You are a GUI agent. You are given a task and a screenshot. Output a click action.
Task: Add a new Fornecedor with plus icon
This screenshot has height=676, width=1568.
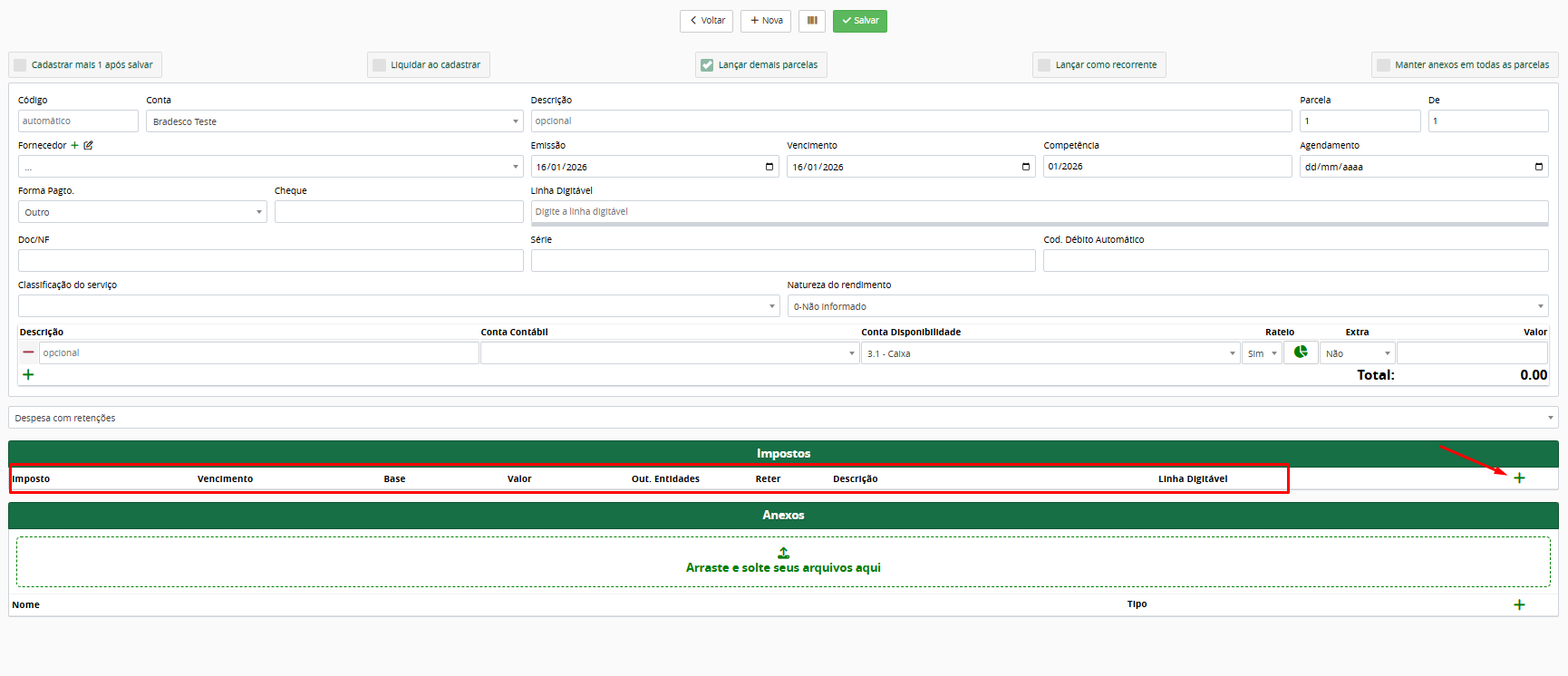[x=75, y=145]
